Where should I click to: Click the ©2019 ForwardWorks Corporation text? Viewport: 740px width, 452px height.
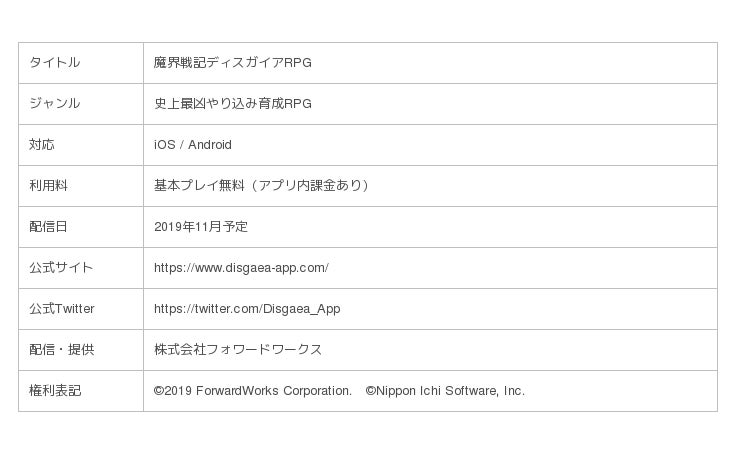(x=252, y=391)
